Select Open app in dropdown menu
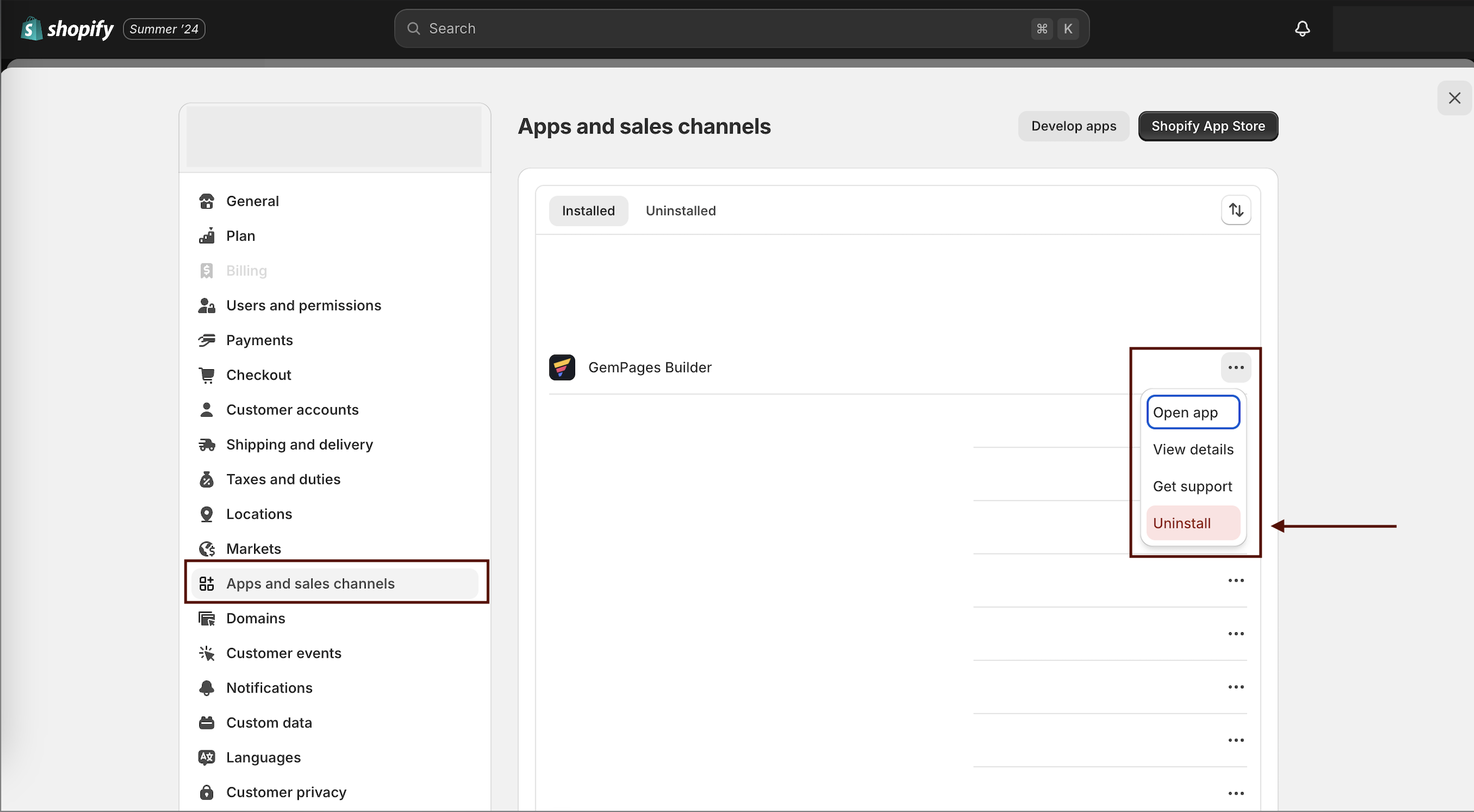This screenshot has width=1474, height=812. click(x=1192, y=413)
